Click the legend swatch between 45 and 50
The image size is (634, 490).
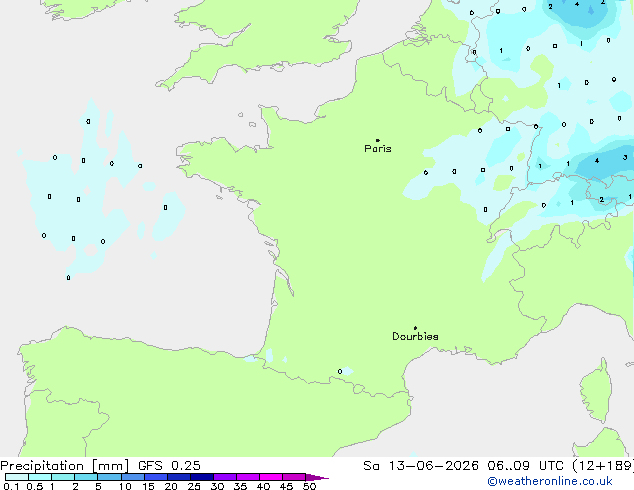[x=294, y=477]
